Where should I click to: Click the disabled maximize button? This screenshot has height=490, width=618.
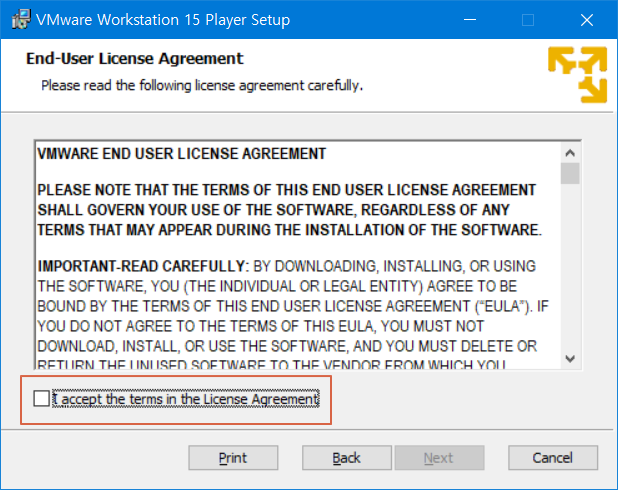click(x=528, y=20)
